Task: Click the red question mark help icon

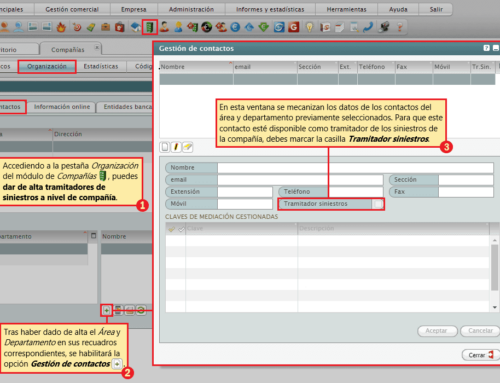Action: 400,27
